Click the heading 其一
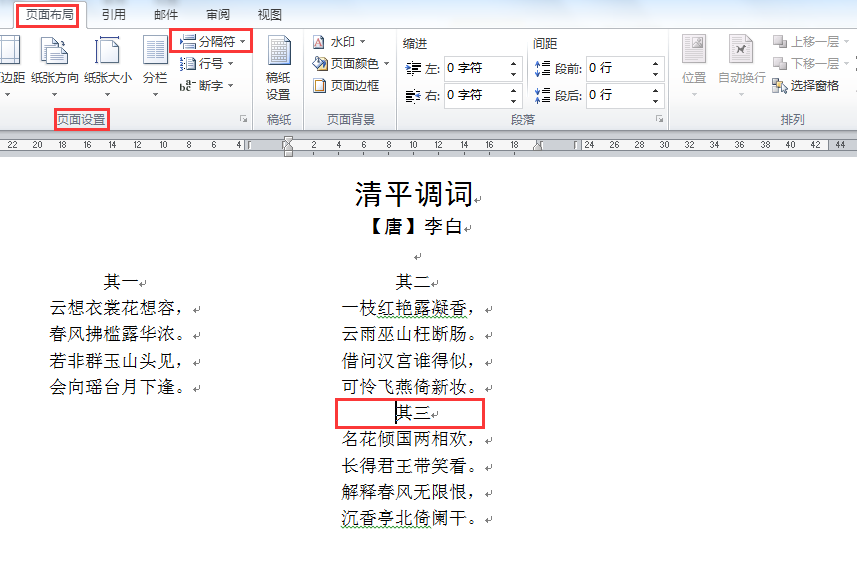This screenshot has height=563, width=857. pos(121,282)
